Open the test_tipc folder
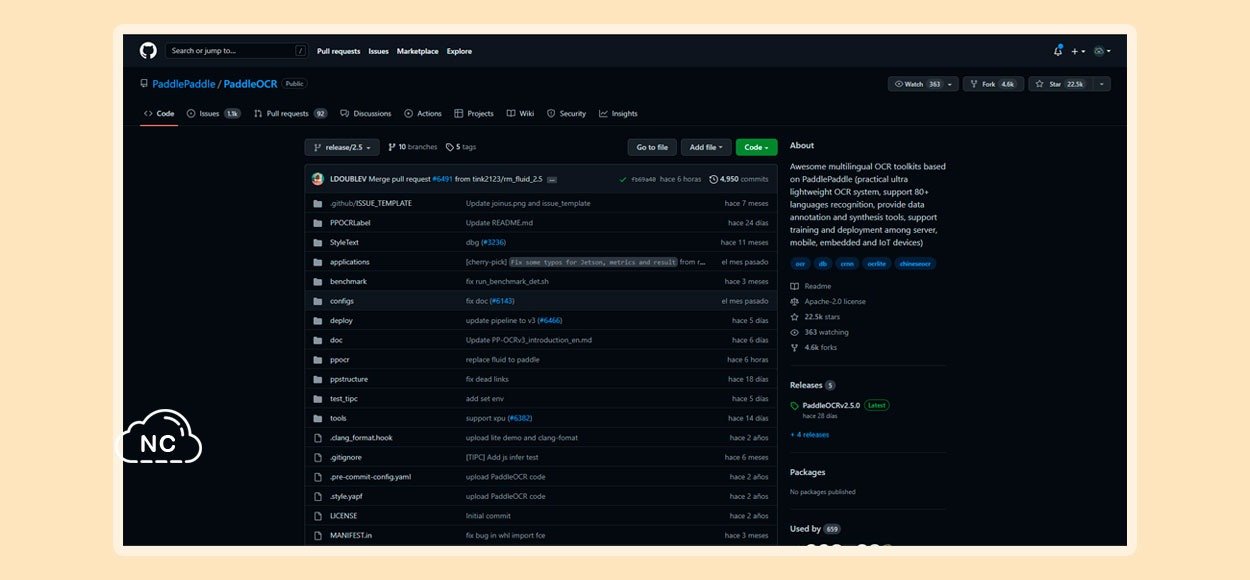The width and height of the screenshot is (1250, 580). click(344, 399)
